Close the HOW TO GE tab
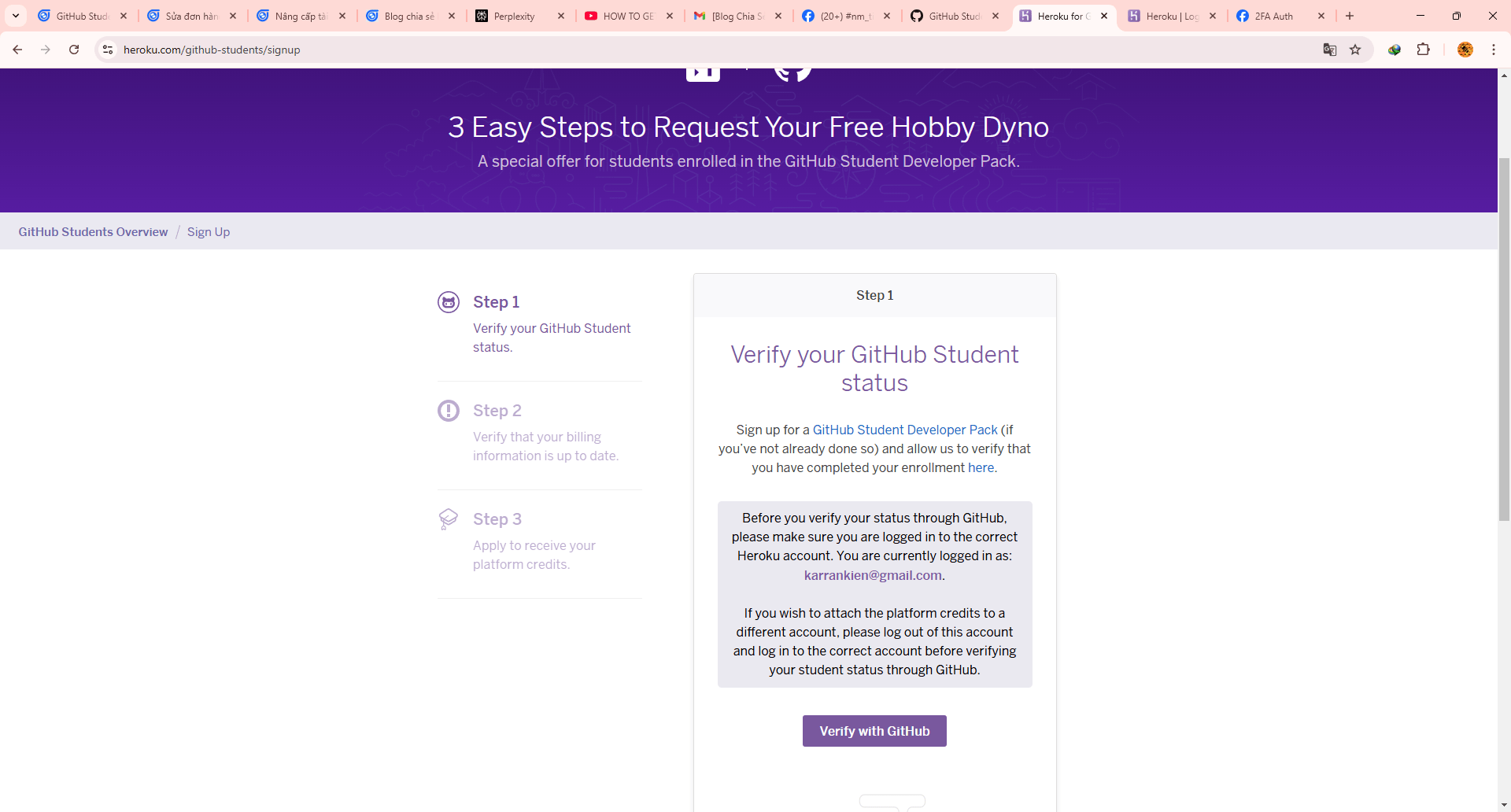 (670, 16)
